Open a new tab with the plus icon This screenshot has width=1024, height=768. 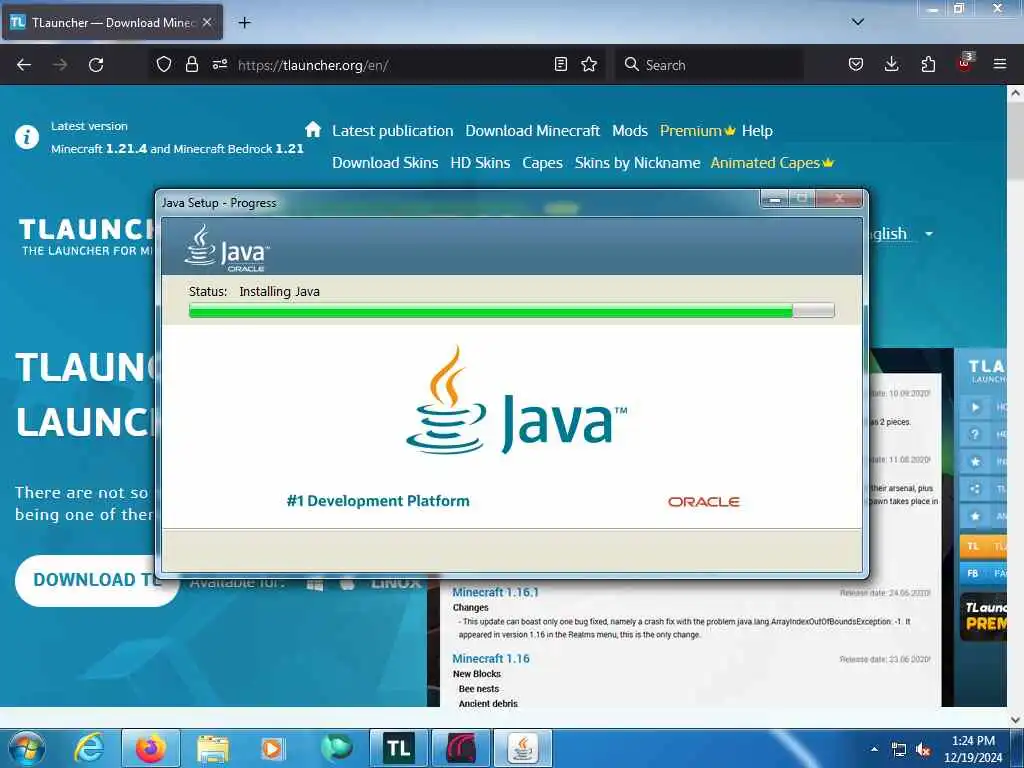tap(244, 23)
